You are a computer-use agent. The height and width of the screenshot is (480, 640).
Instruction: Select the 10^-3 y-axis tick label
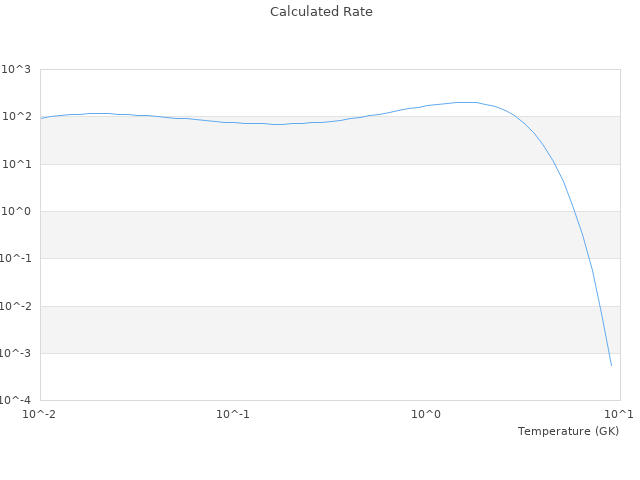tap(14, 353)
